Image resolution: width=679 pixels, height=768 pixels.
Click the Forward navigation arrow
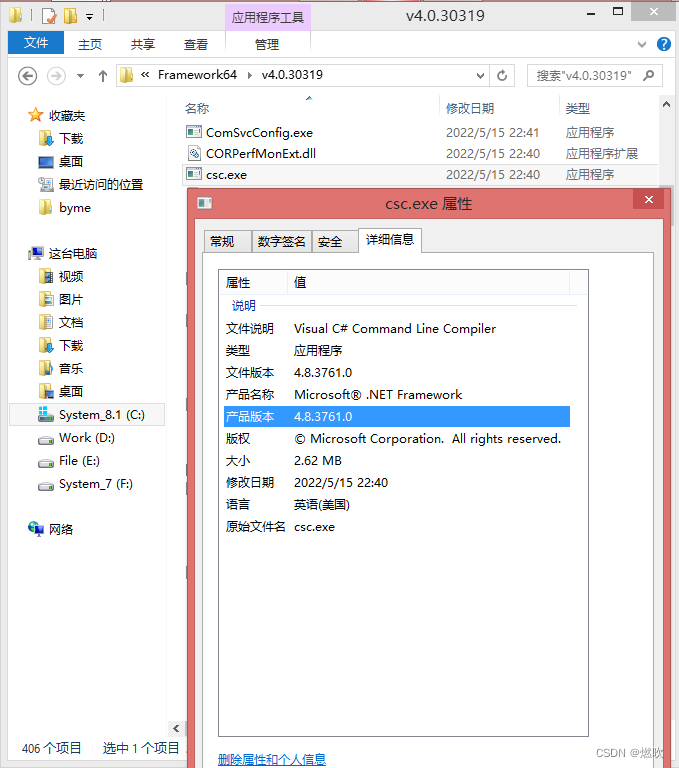coord(56,76)
